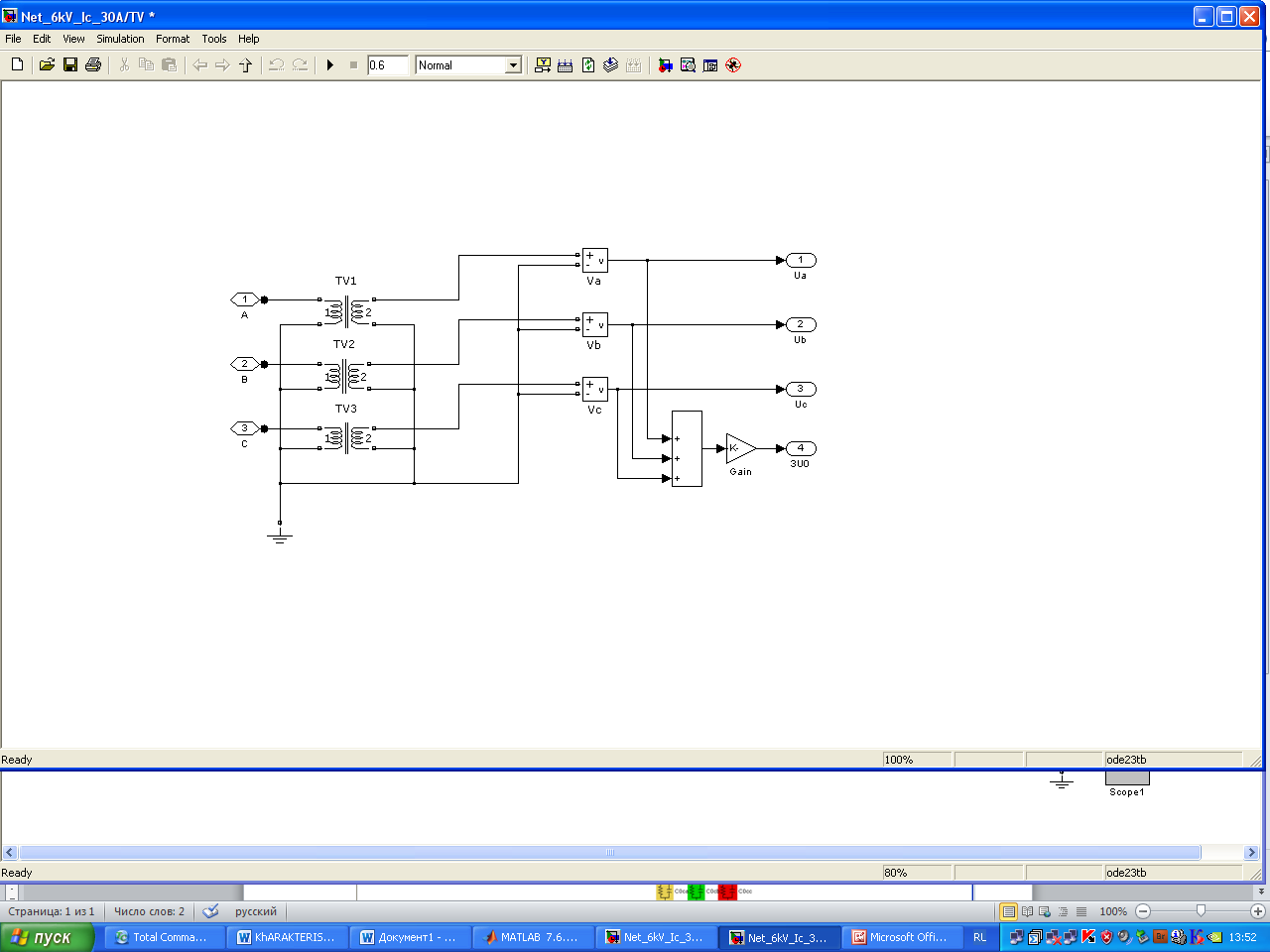Select input port 1 labeled A

245,299
